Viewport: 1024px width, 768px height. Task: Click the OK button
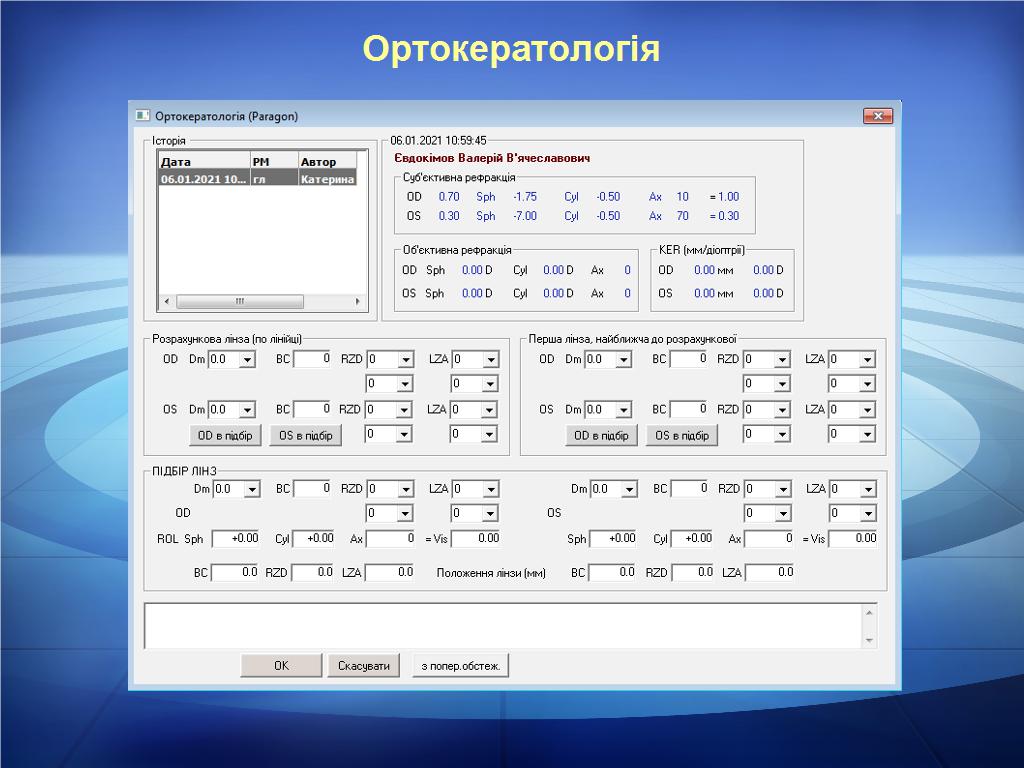coord(281,666)
